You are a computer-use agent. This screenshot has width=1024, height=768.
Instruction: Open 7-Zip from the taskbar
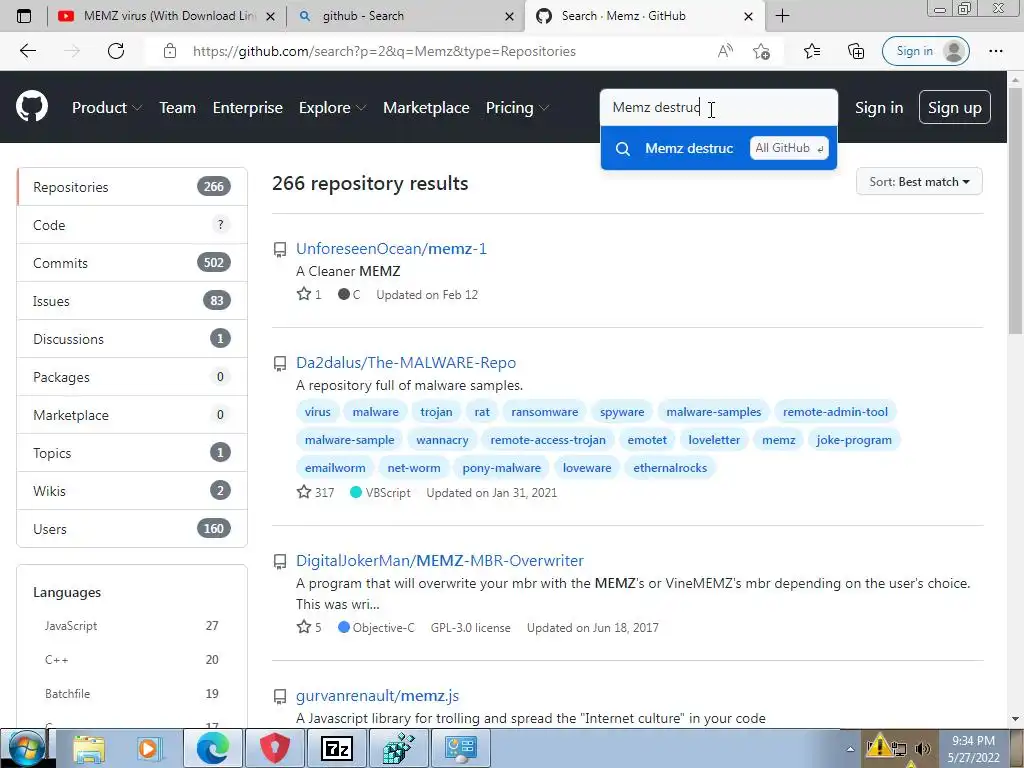pos(337,748)
